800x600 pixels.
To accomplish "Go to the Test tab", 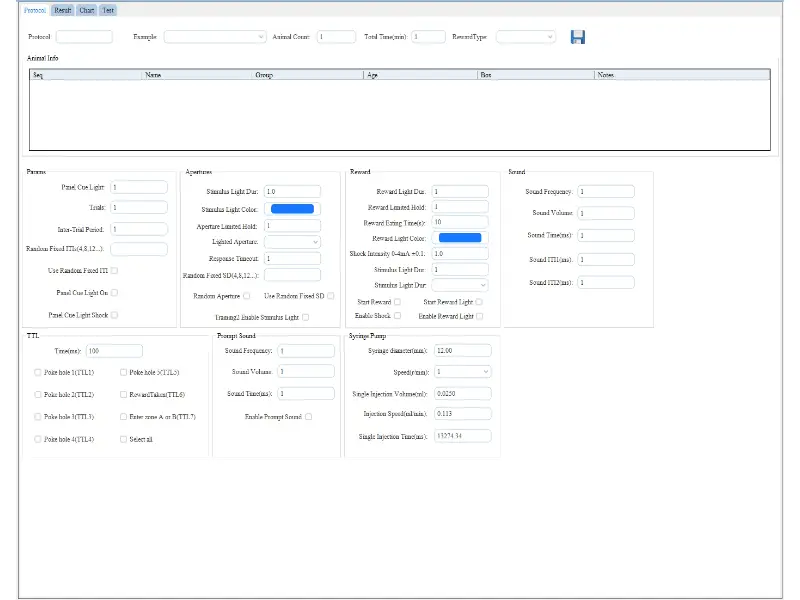I will [x=108, y=10].
